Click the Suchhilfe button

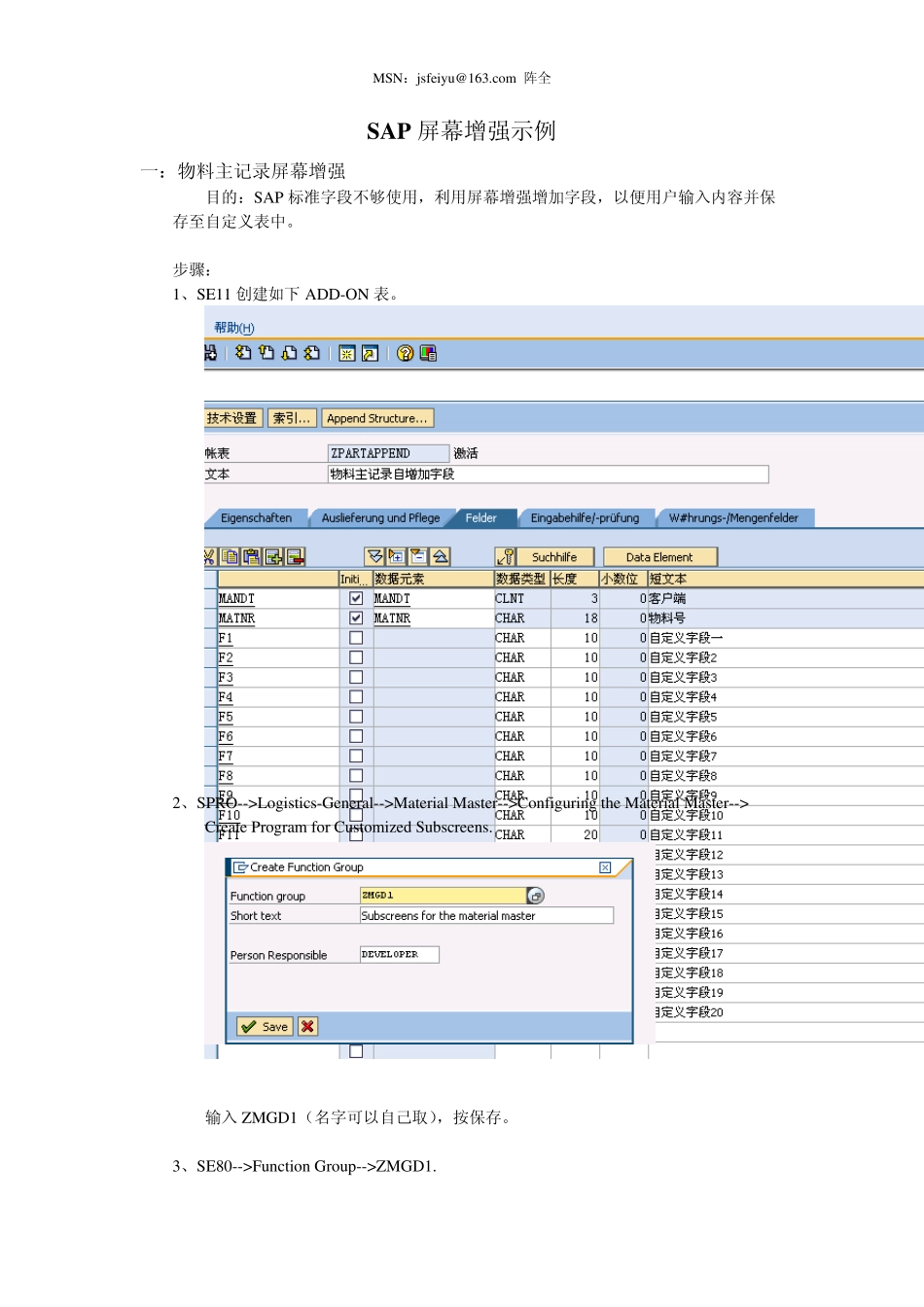(554, 557)
